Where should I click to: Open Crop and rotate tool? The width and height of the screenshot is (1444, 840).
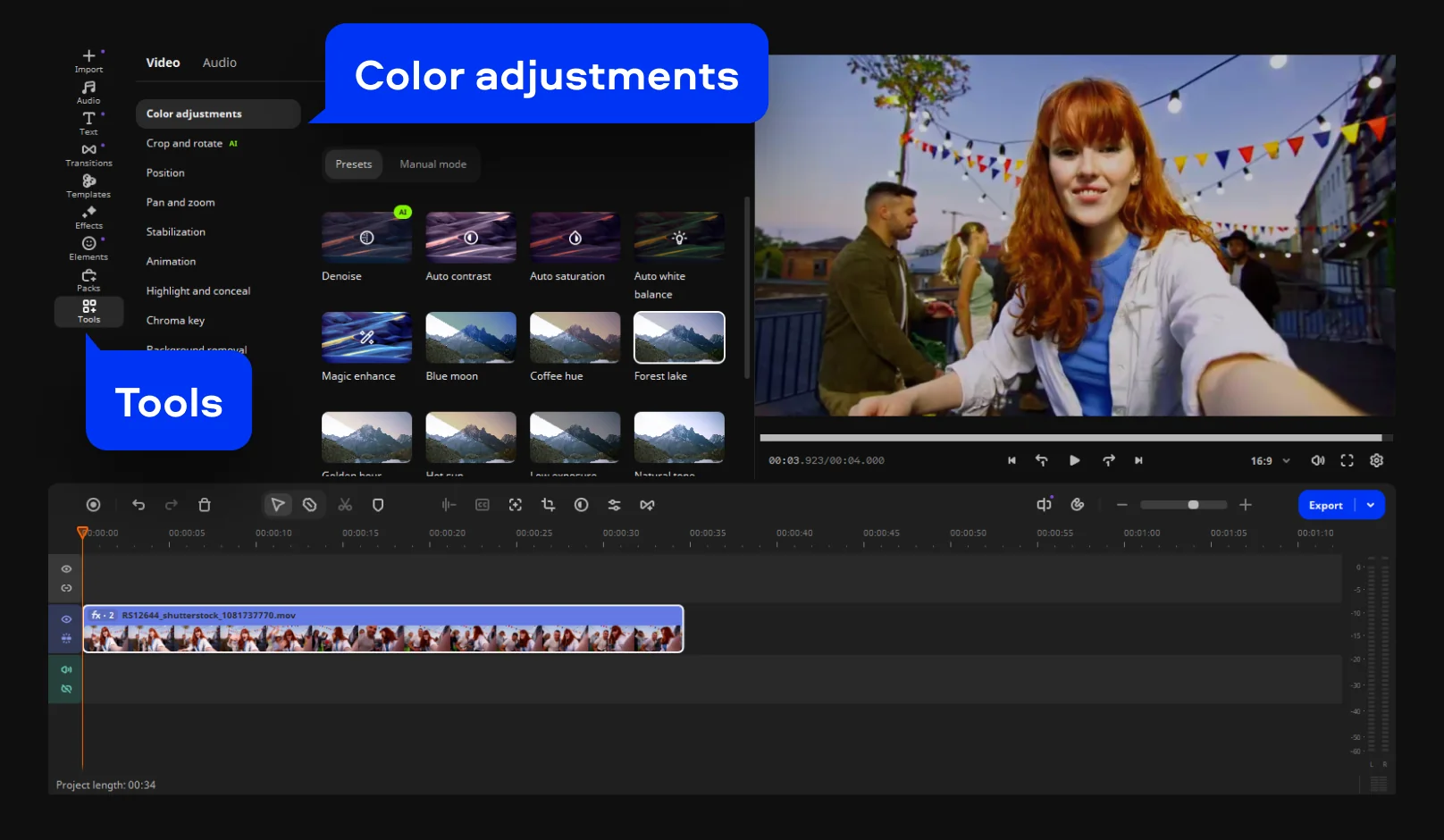point(192,143)
